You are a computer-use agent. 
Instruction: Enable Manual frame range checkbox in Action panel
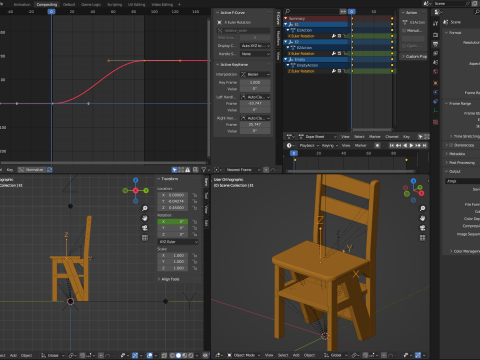(404, 31)
